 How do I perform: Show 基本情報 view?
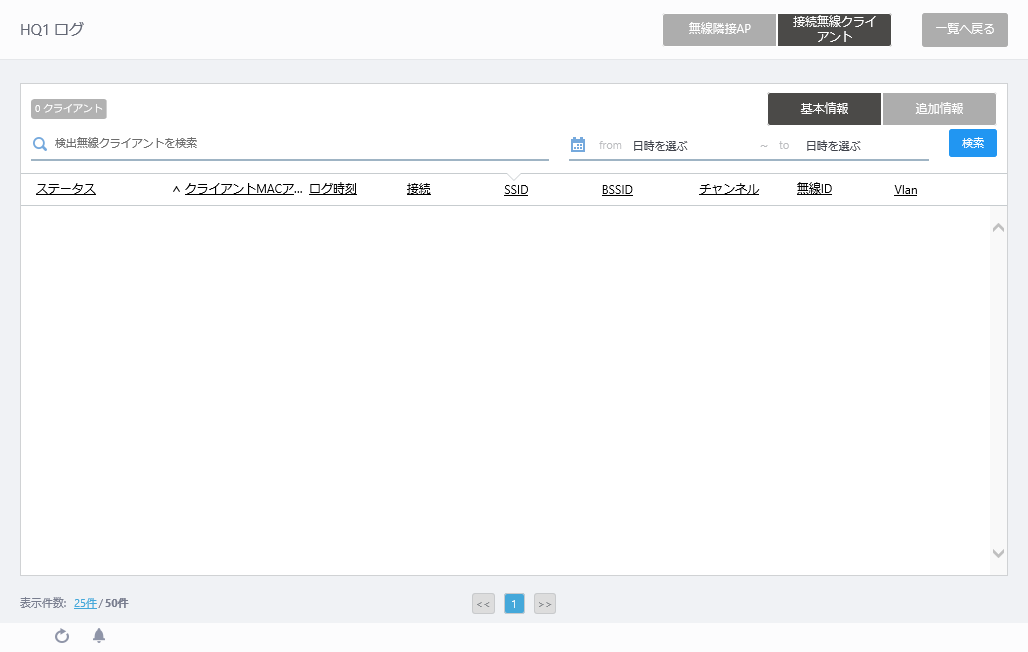[824, 109]
